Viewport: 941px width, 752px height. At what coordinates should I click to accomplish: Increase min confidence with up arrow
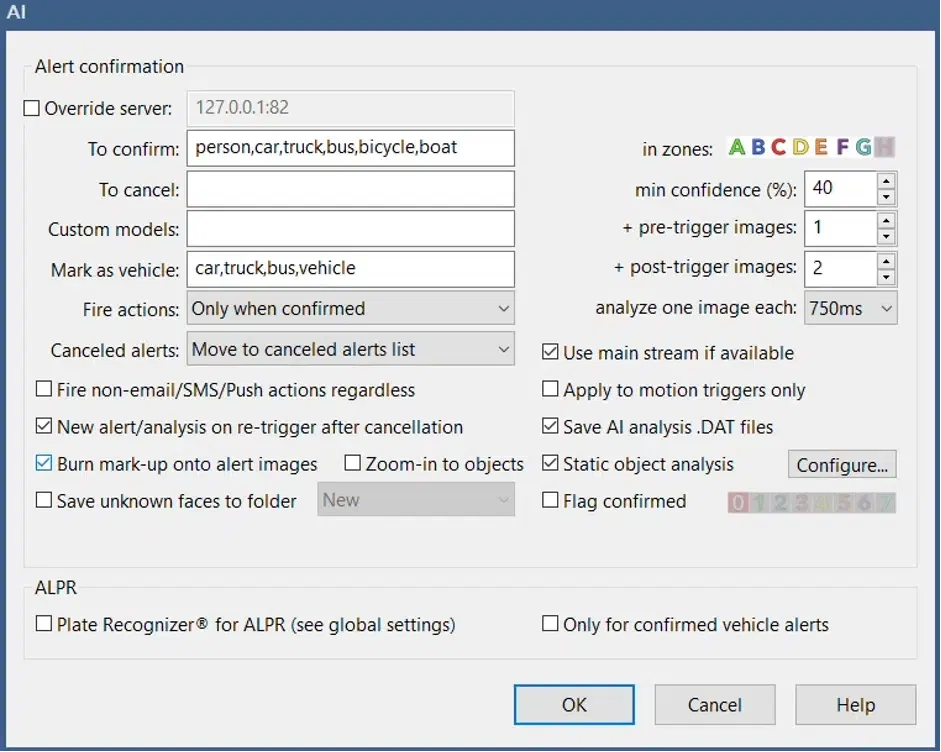click(x=886, y=181)
